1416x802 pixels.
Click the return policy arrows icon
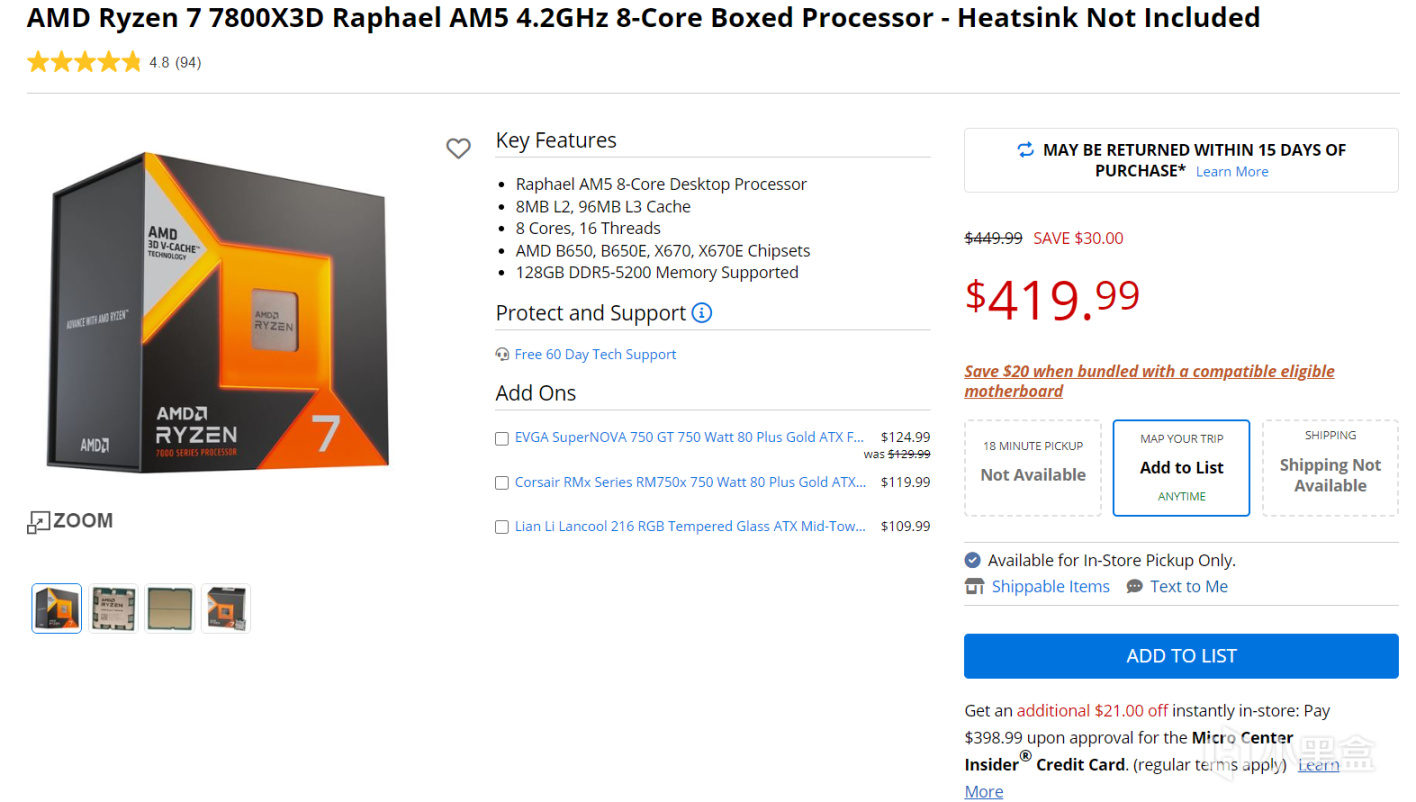1025,150
